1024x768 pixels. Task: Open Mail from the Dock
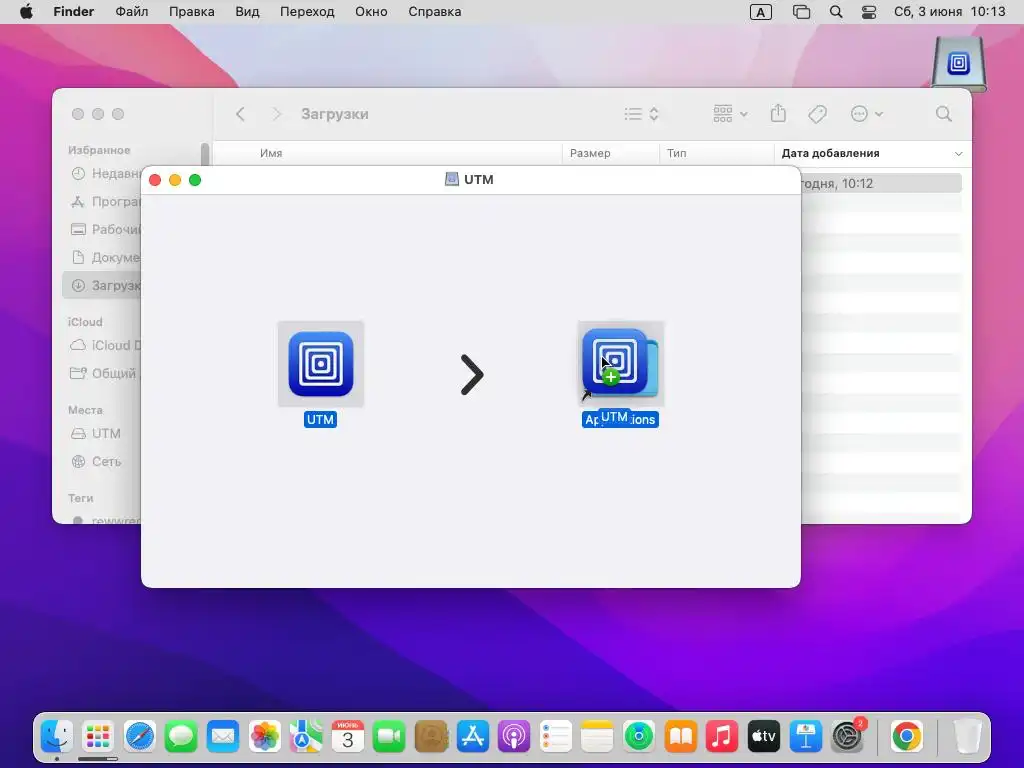point(223,737)
